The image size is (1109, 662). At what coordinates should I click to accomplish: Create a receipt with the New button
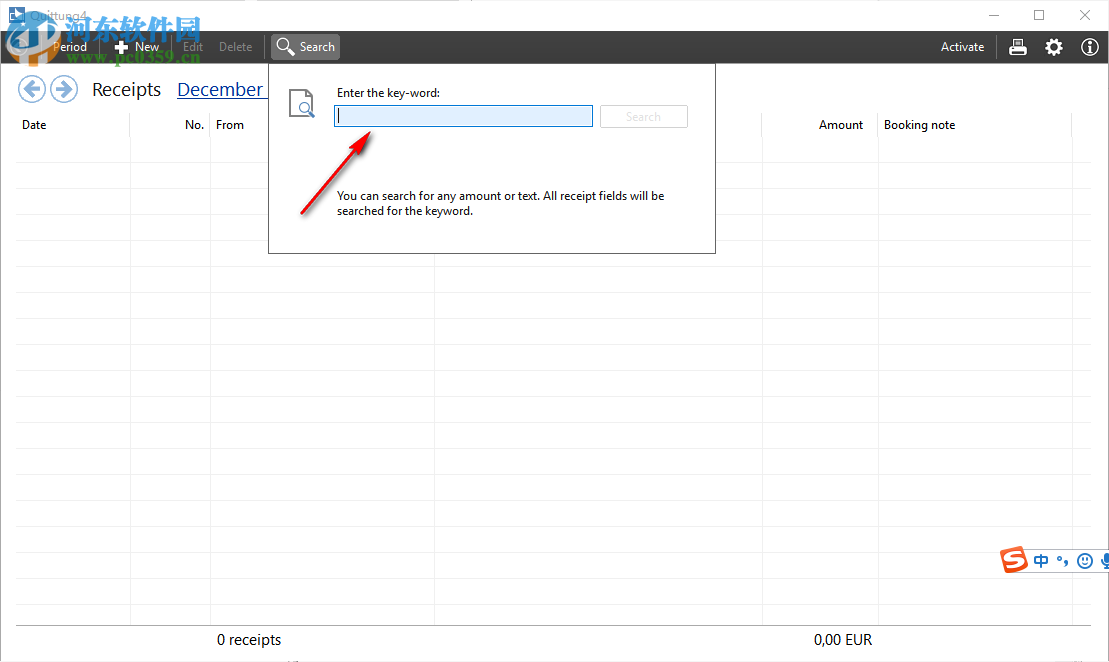(x=137, y=46)
